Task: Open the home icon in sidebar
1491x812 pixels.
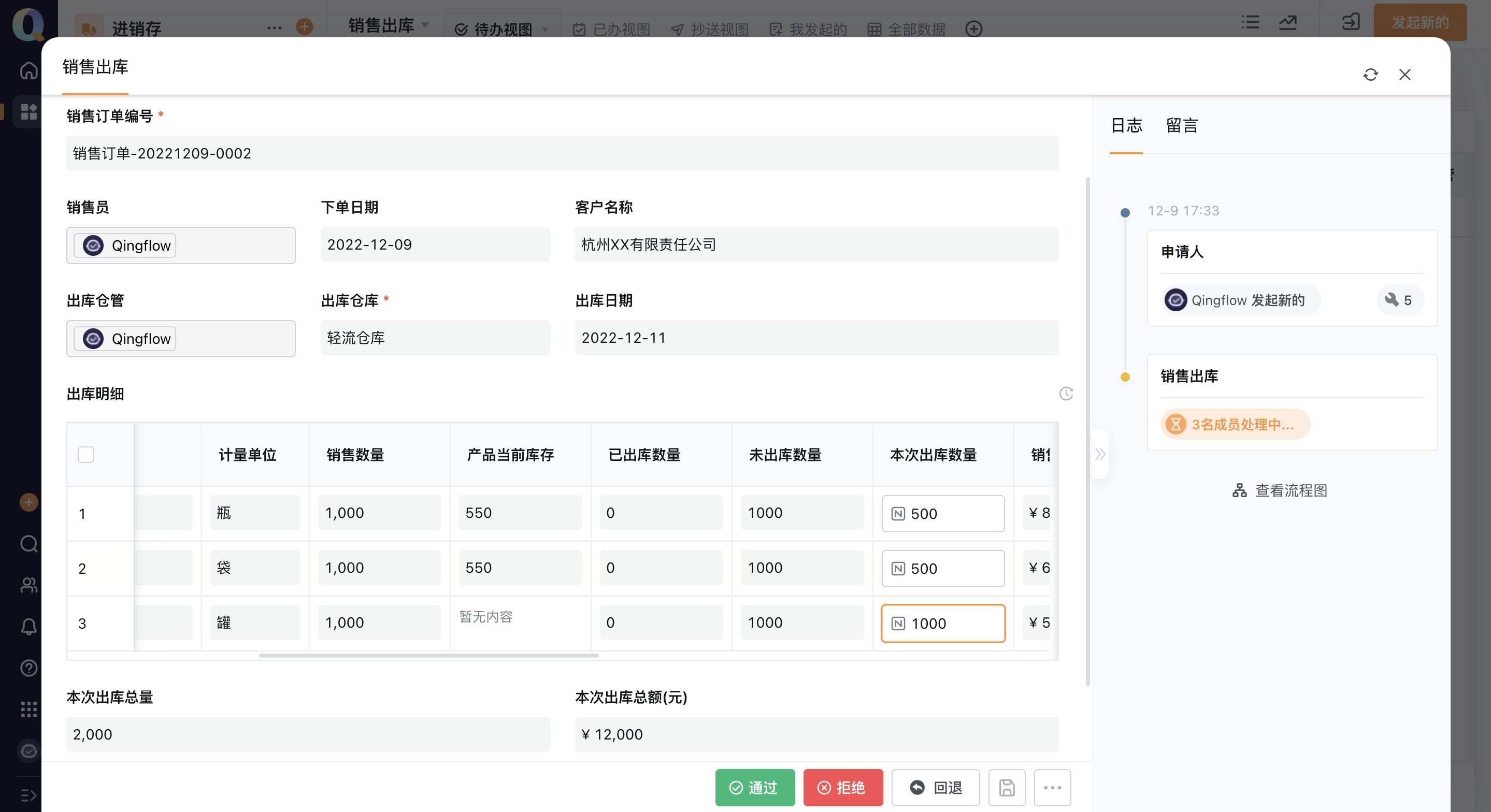Action: click(28, 70)
